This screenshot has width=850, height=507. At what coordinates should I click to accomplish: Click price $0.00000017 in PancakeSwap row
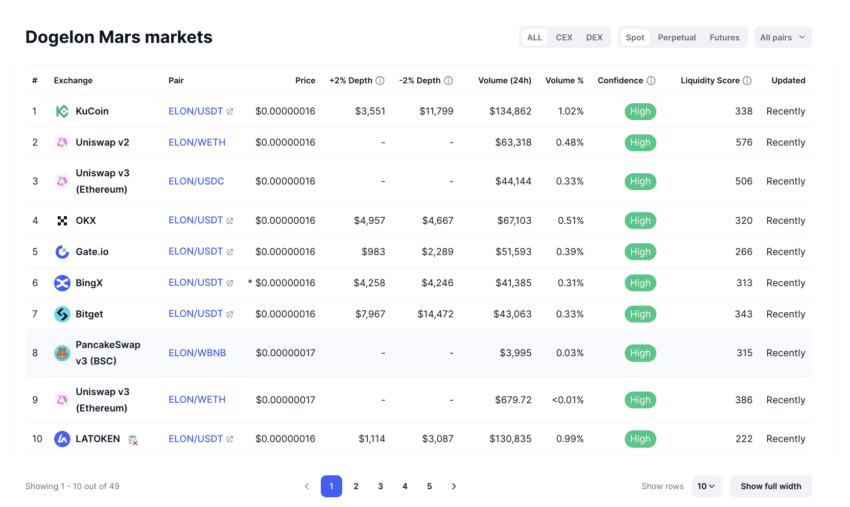click(285, 353)
